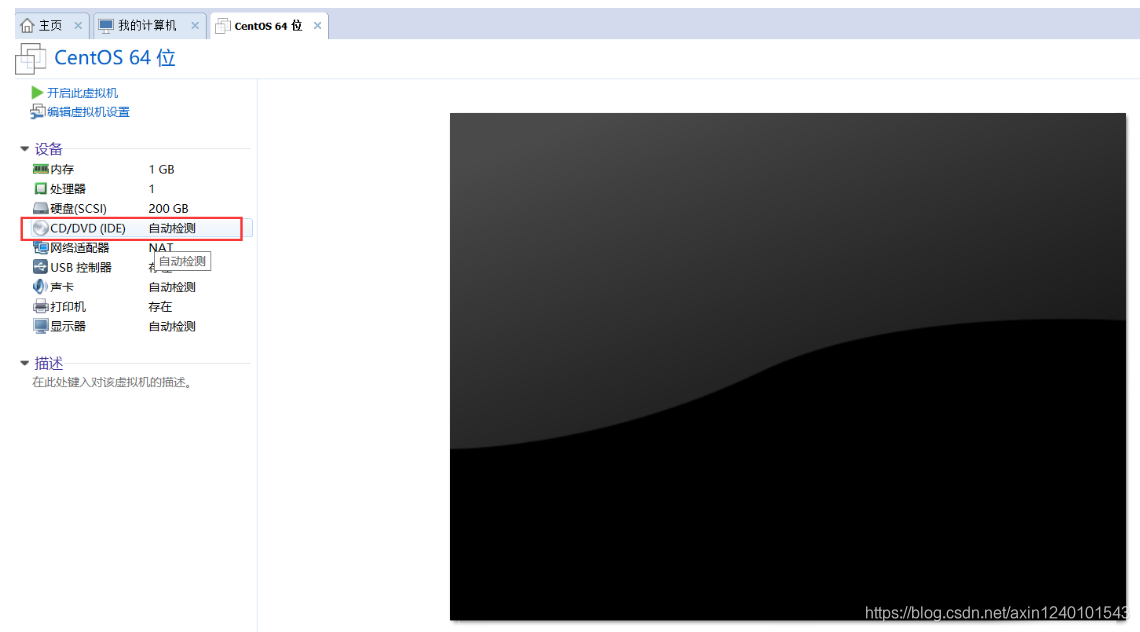This screenshot has width=1140, height=632.
Task: Click the network adapter 网络适配器 icon
Action: 41,247
